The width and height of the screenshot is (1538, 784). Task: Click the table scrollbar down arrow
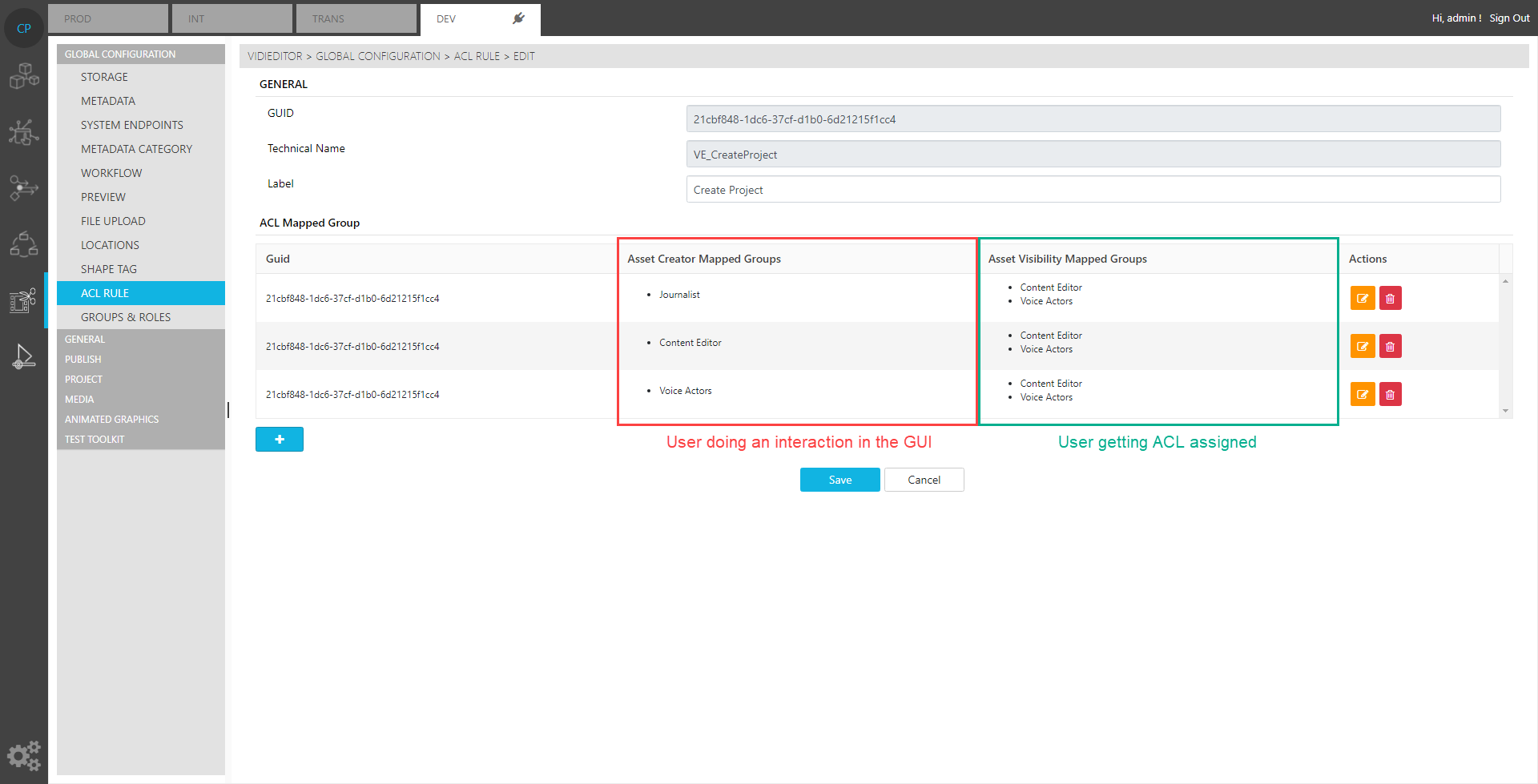click(1505, 411)
